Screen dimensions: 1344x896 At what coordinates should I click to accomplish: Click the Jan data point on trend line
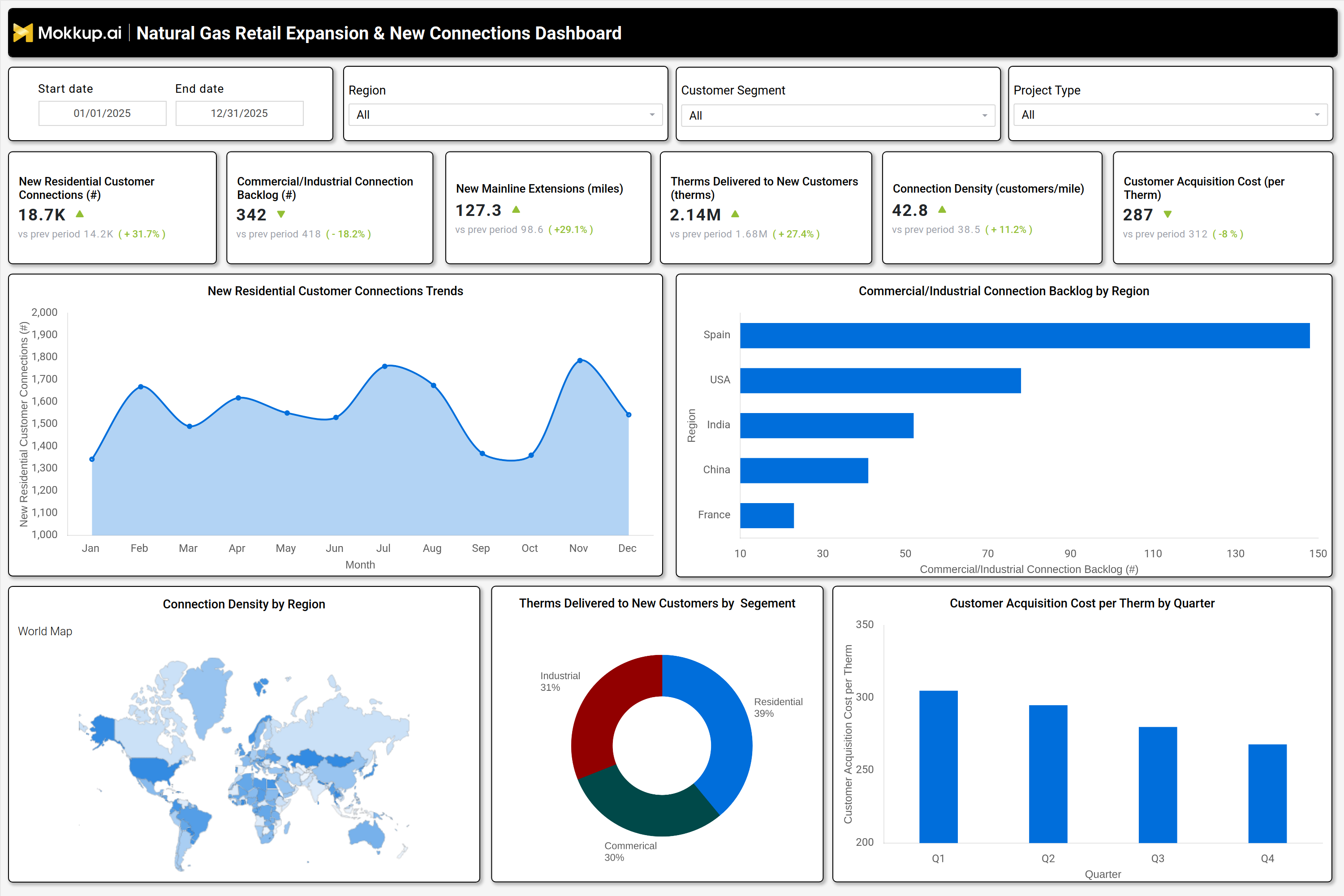[92, 459]
